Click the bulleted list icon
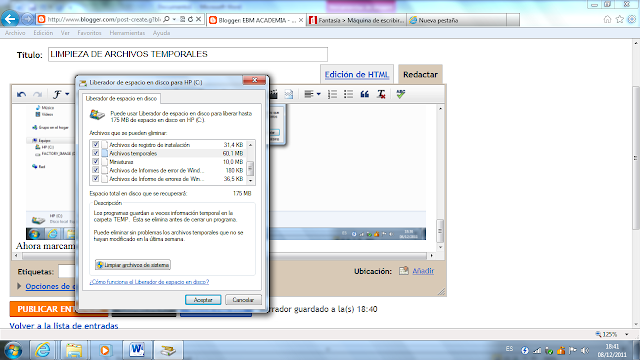 [348, 94]
